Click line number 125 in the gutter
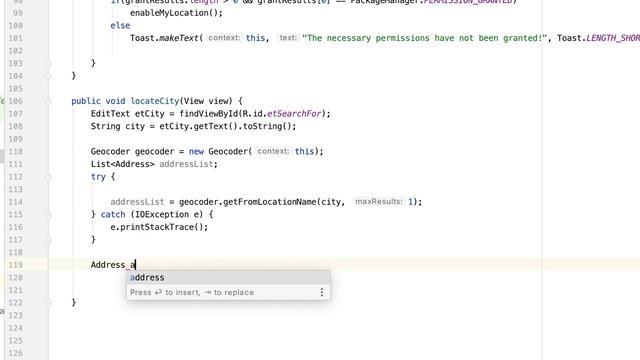640x360 pixels. tap(16, 341)
